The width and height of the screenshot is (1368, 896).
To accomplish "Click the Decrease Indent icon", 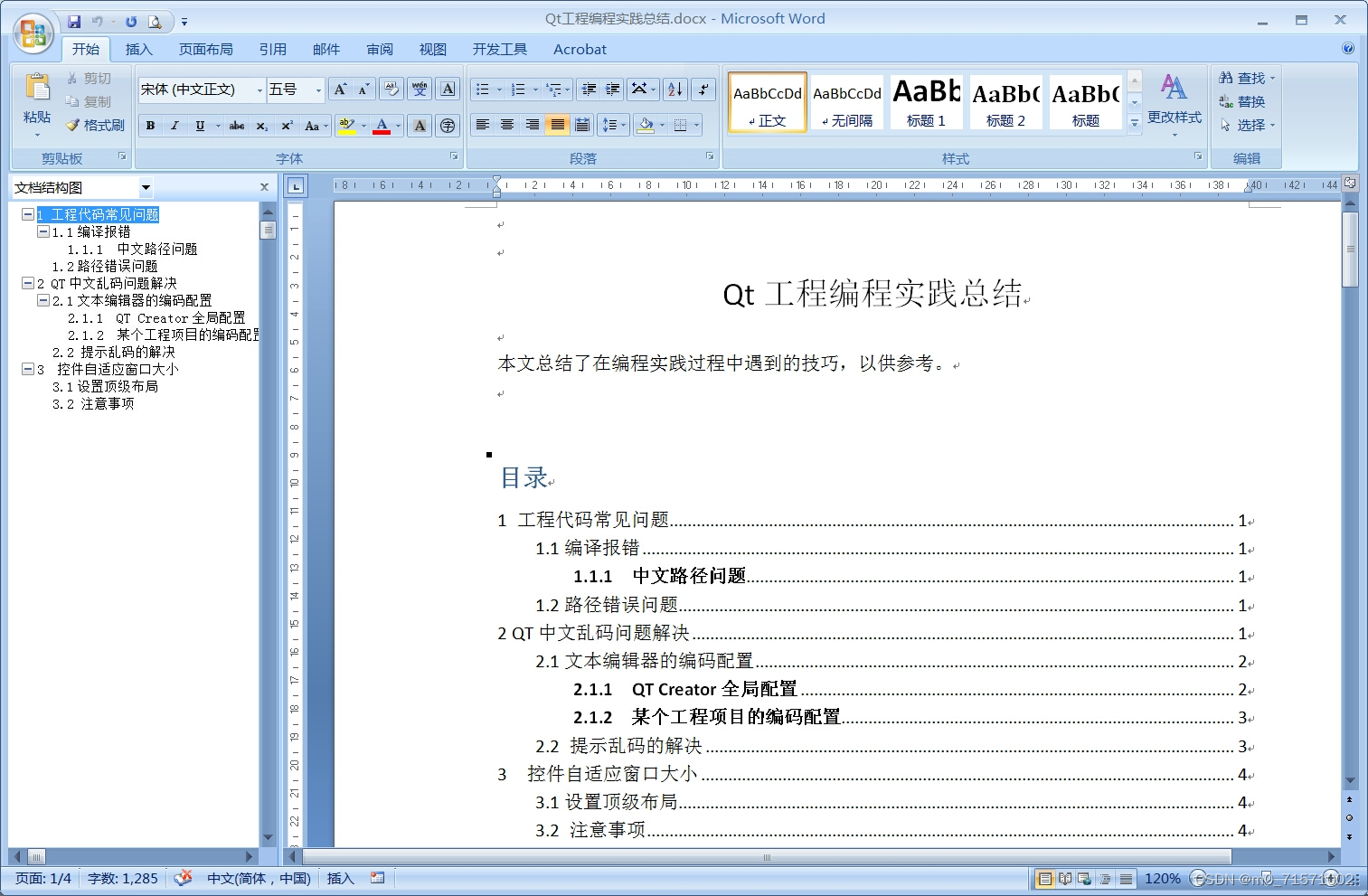I will click(589, 89).
